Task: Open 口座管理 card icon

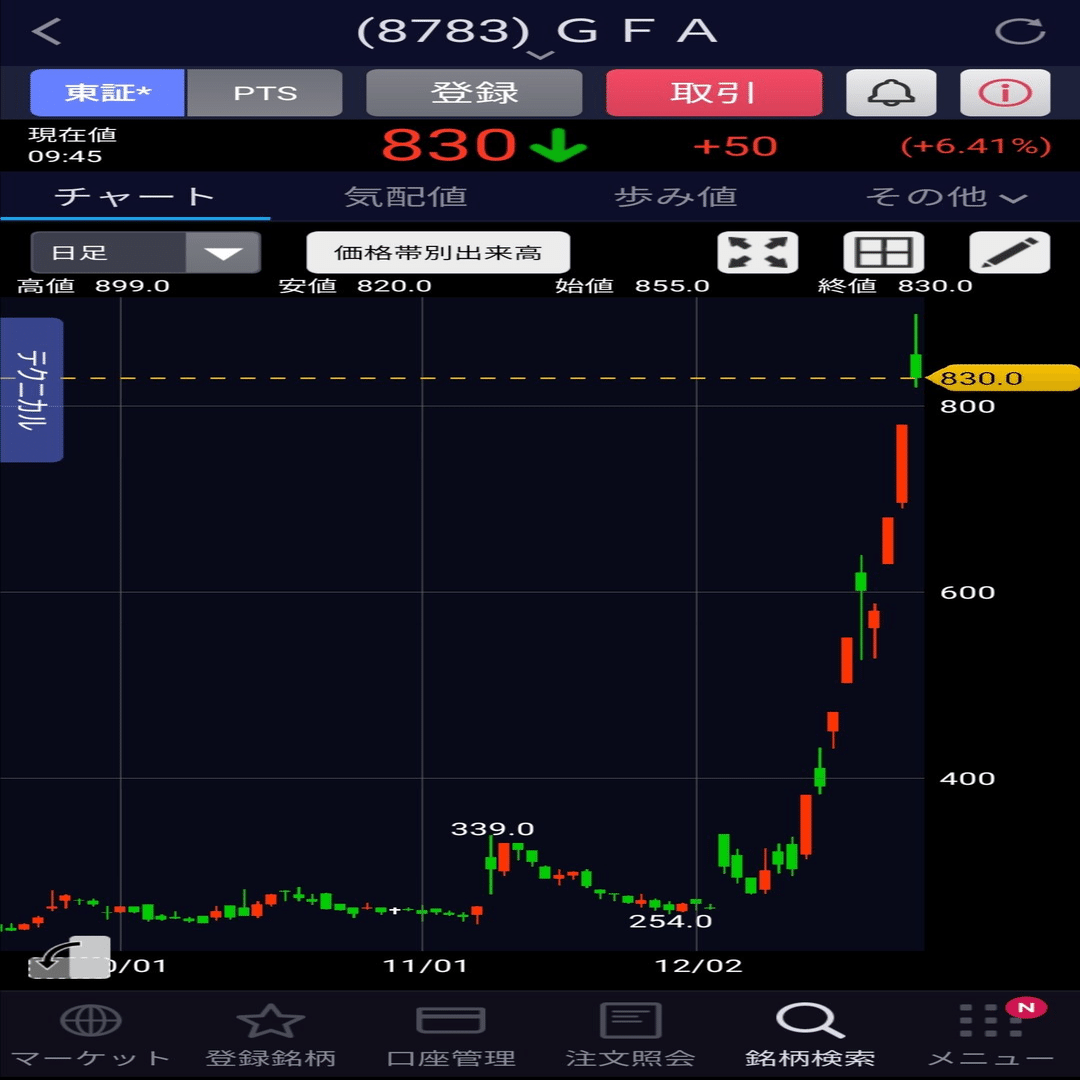Action: (450, 1020)
